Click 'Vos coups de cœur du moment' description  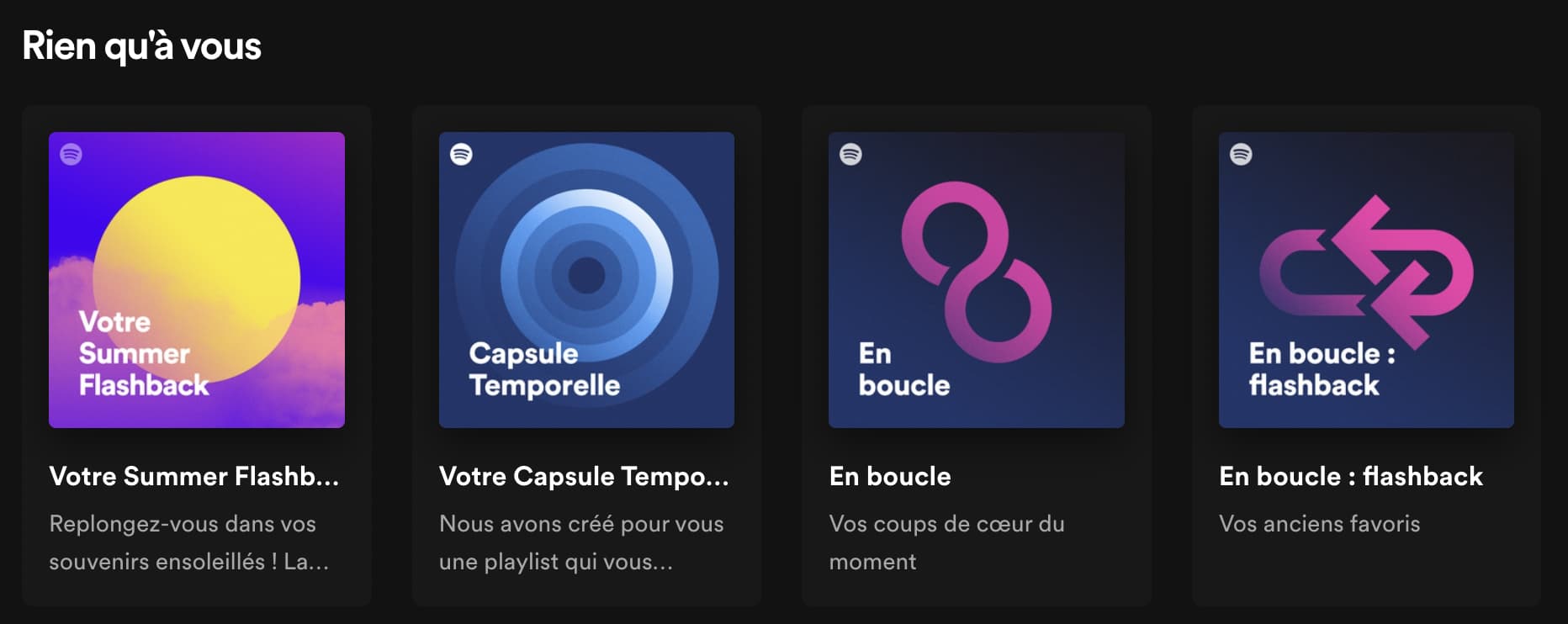(947, 542)
